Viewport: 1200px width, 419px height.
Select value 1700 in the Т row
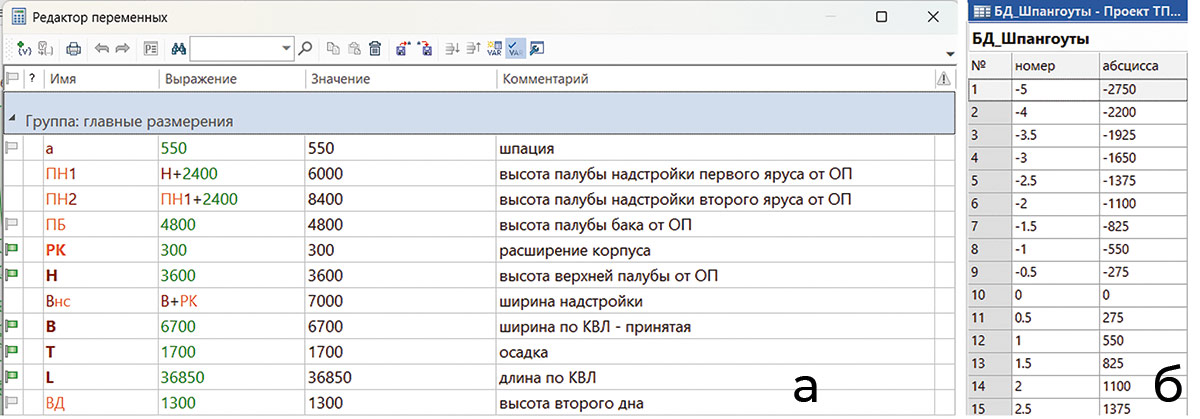(328, 352)
